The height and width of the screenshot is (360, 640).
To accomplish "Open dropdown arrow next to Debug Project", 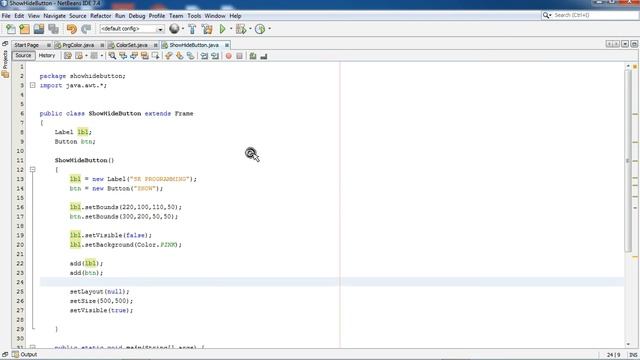I will (250, 29).
